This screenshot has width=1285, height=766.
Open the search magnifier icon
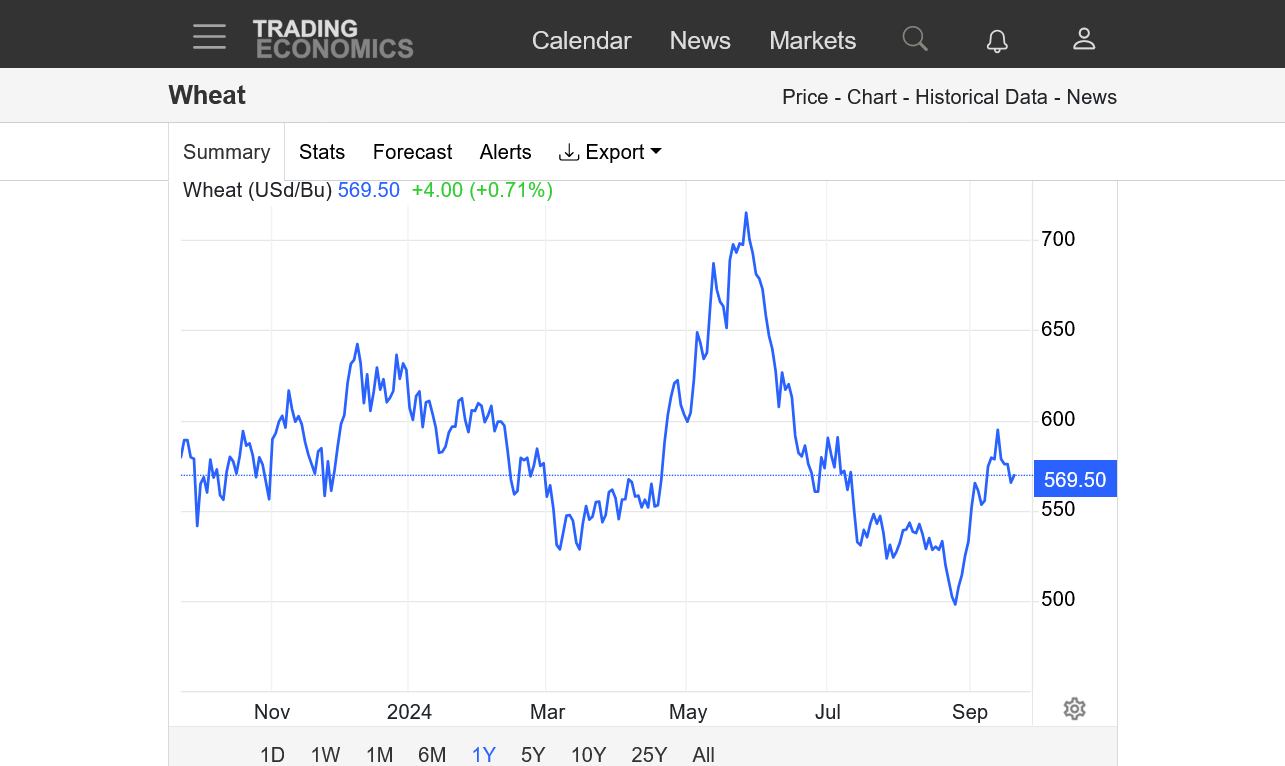(x=915, y=39)
